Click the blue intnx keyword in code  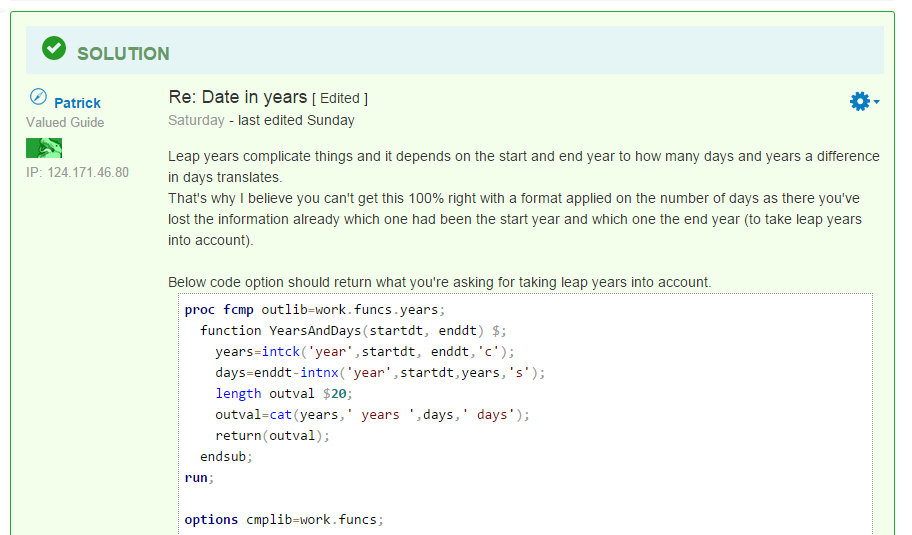pyautogui.click(x=319, y=372)
